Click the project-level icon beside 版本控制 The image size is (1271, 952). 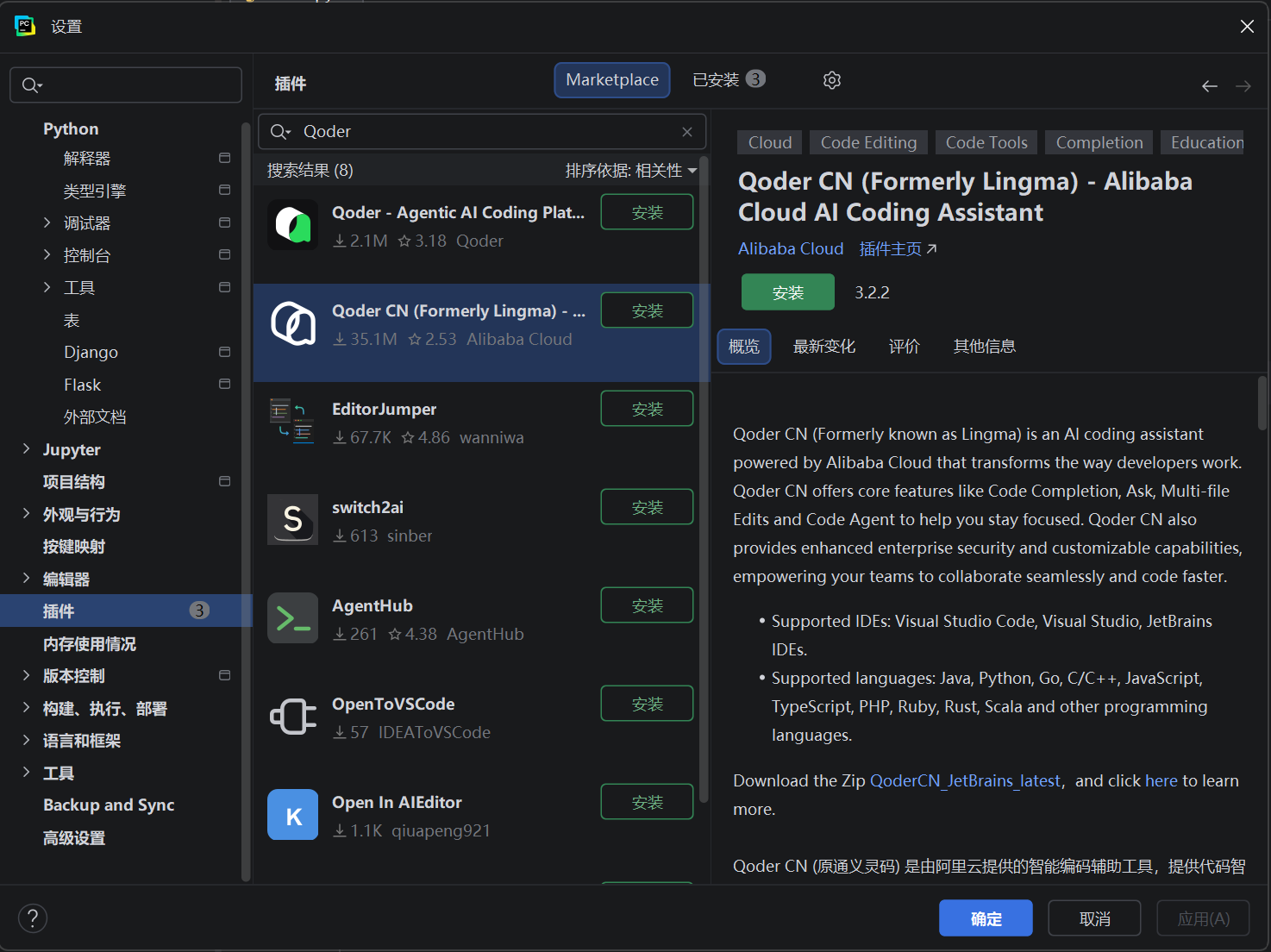(x=225, y=675)
